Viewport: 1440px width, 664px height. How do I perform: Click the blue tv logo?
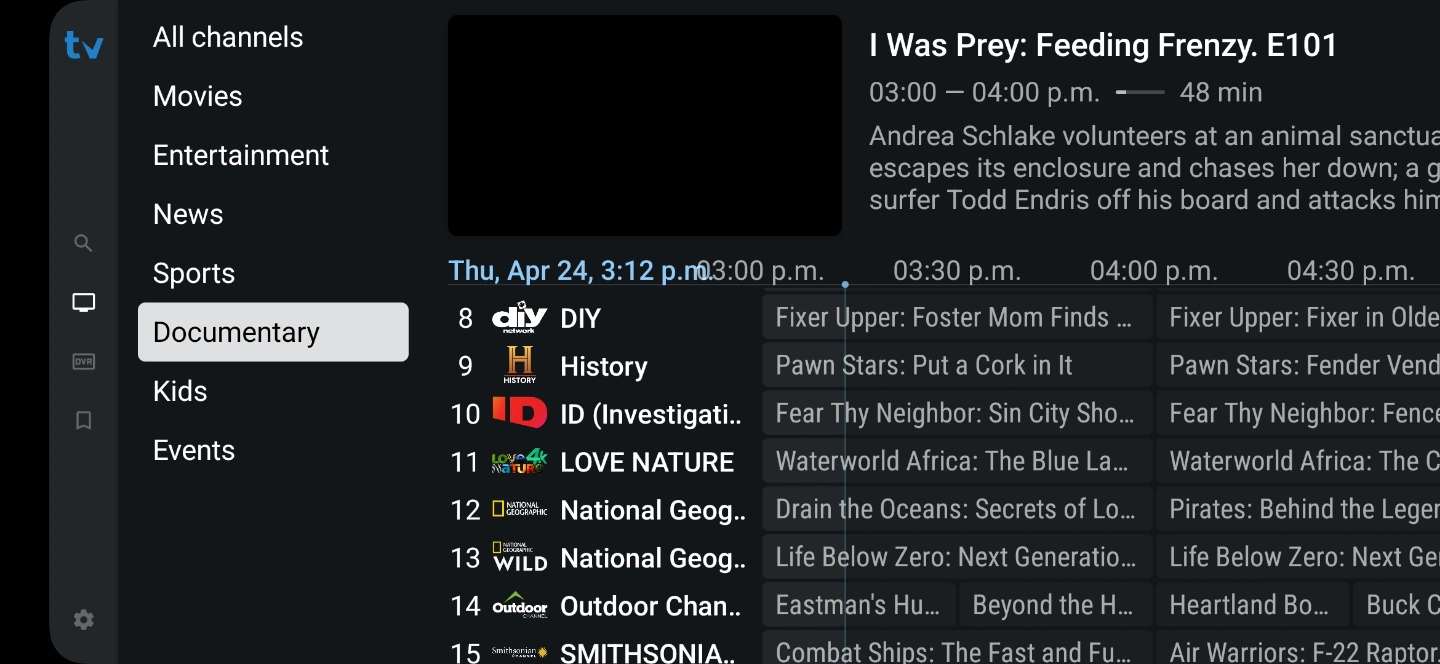pyautogui.click(x=84, y=45)
